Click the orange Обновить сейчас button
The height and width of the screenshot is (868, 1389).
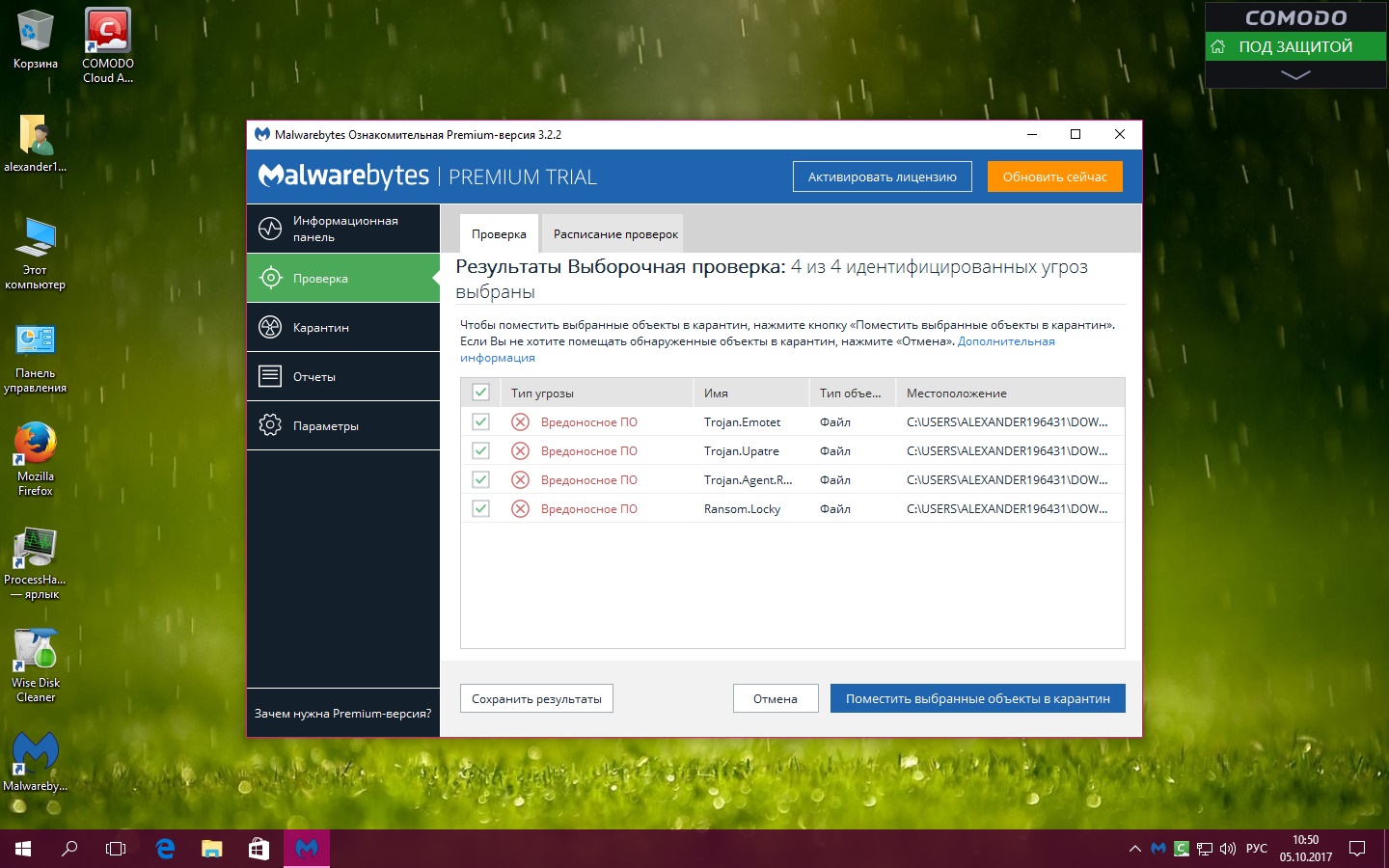(x=1055, y=176)
